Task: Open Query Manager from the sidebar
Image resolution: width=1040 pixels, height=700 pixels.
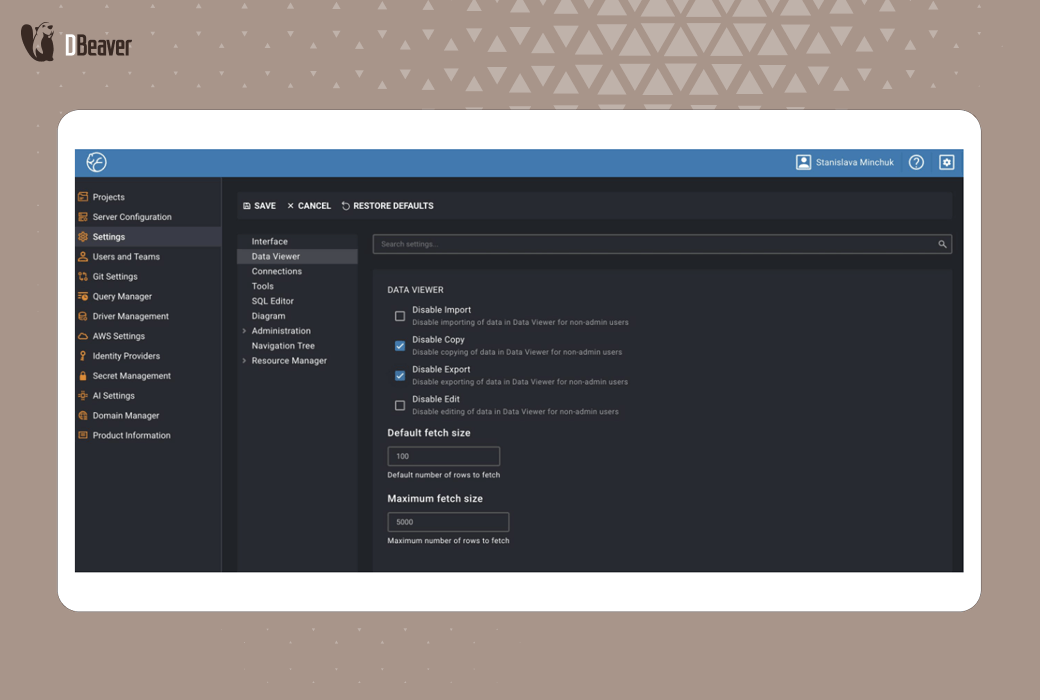Action: click(x=83, y=296)
